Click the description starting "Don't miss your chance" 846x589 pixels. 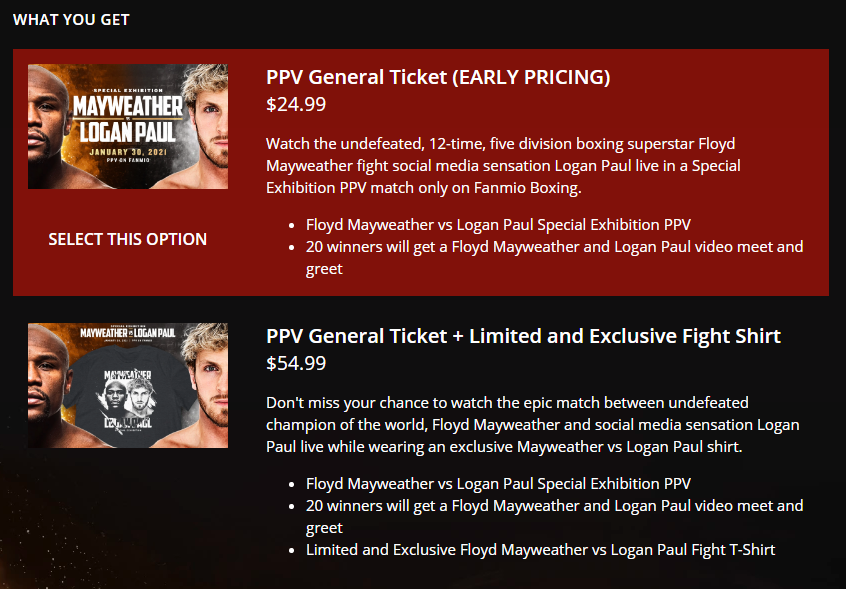(x=533, y=425)
